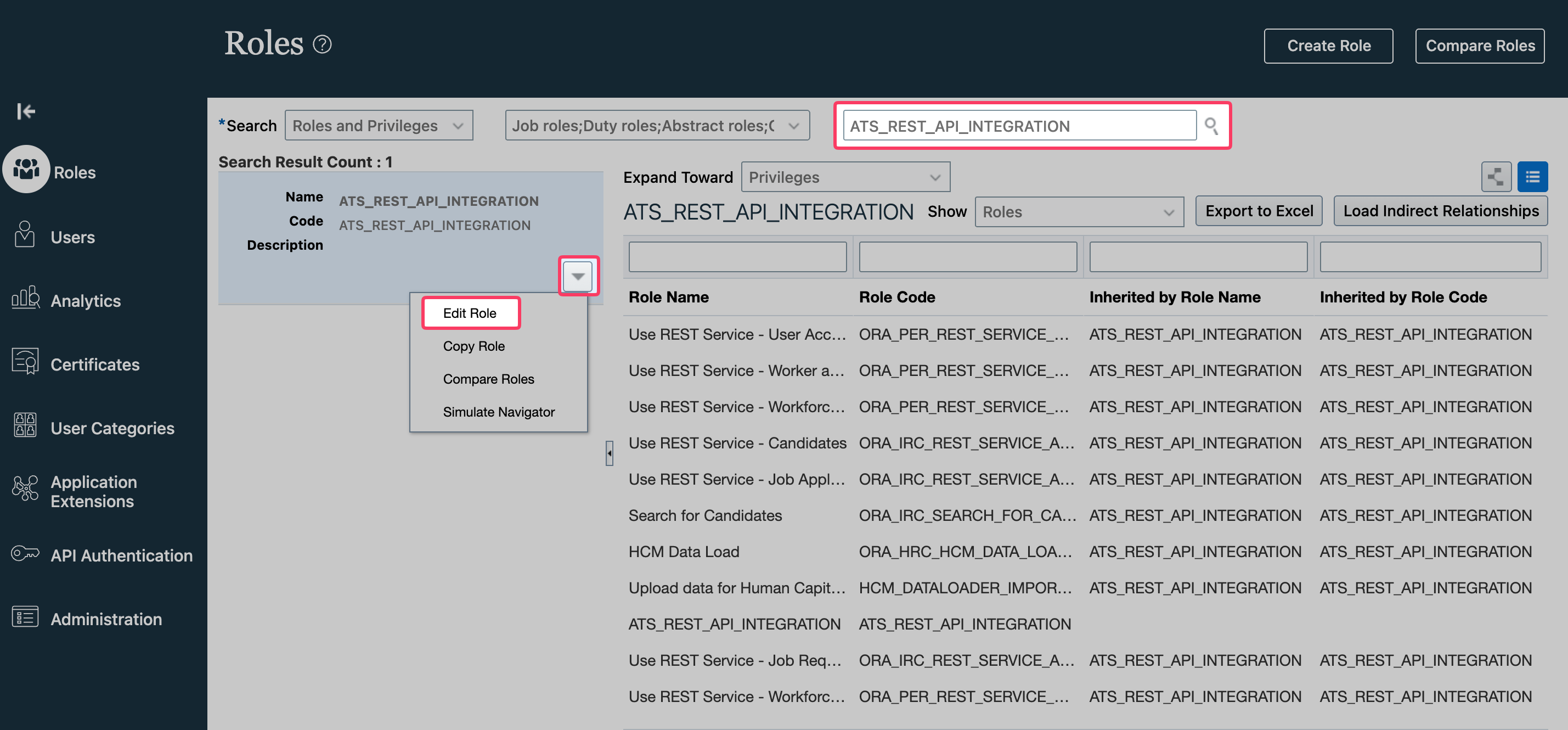The image size is (1568, 730).
Task: Go to User Categories in sidebar
Action: pos(112,429)
